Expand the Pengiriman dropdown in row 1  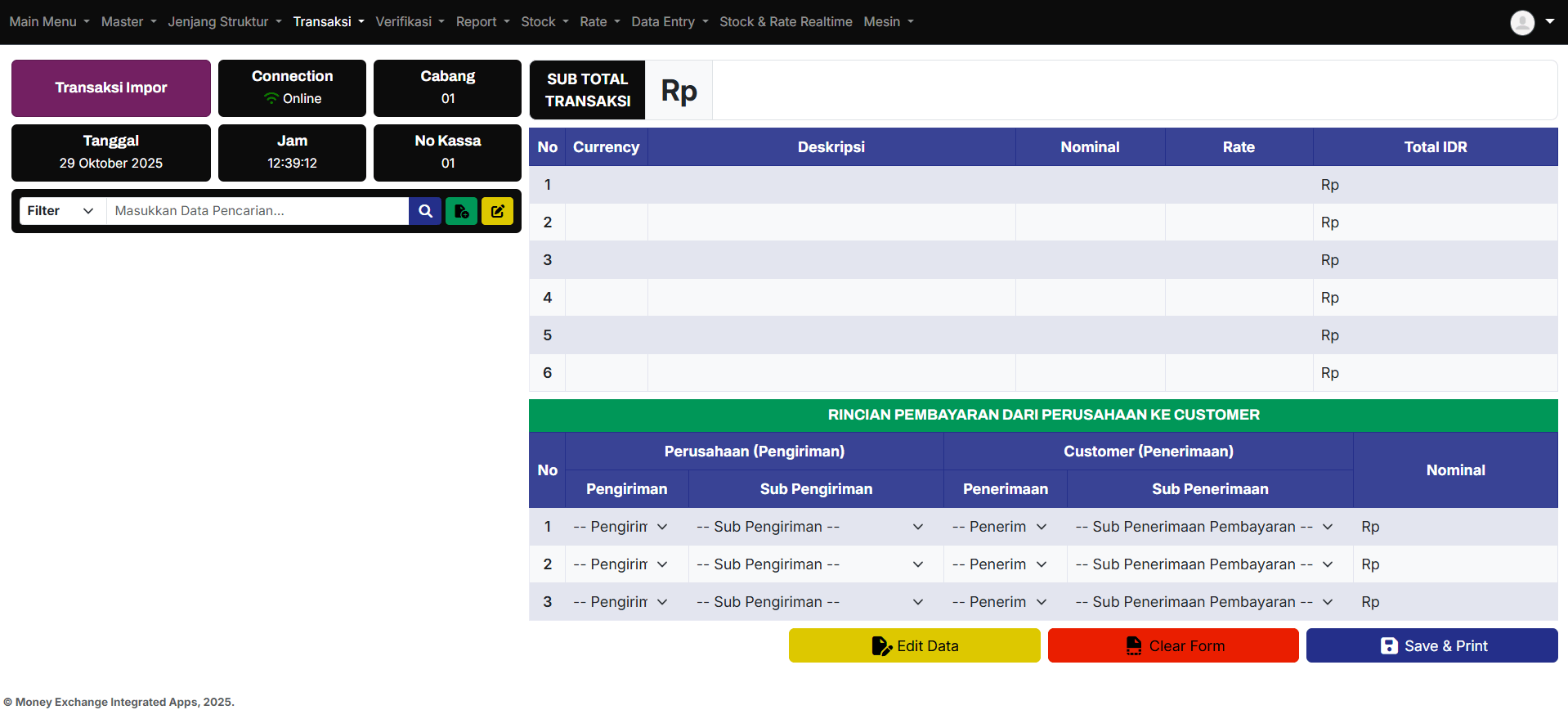[620, 527]
